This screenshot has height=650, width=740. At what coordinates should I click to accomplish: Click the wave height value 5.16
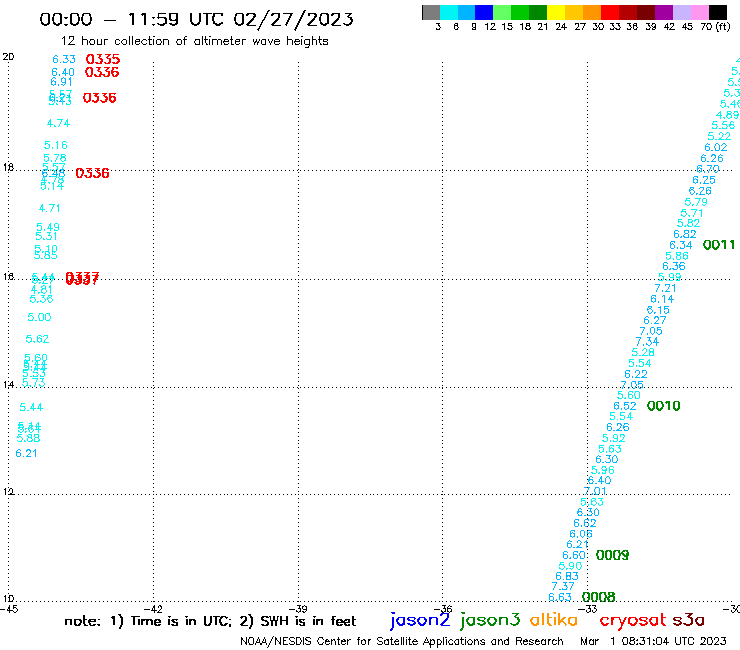click(56, 145)
